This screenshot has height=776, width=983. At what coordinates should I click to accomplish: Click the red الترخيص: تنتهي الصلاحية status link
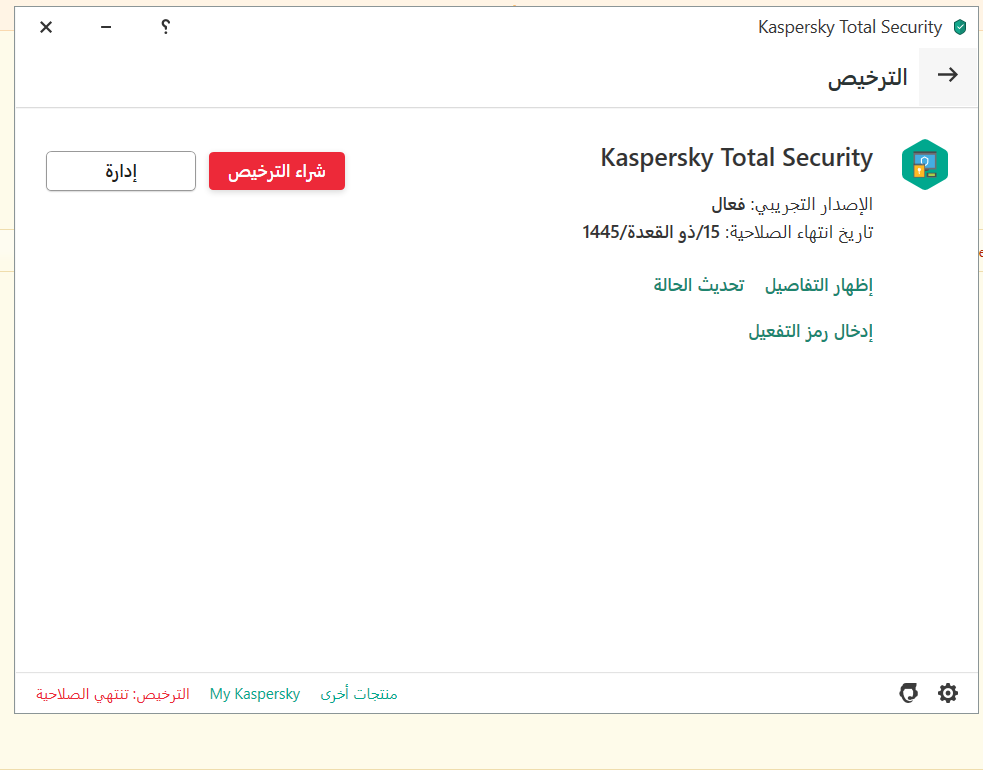coord(113,694)
